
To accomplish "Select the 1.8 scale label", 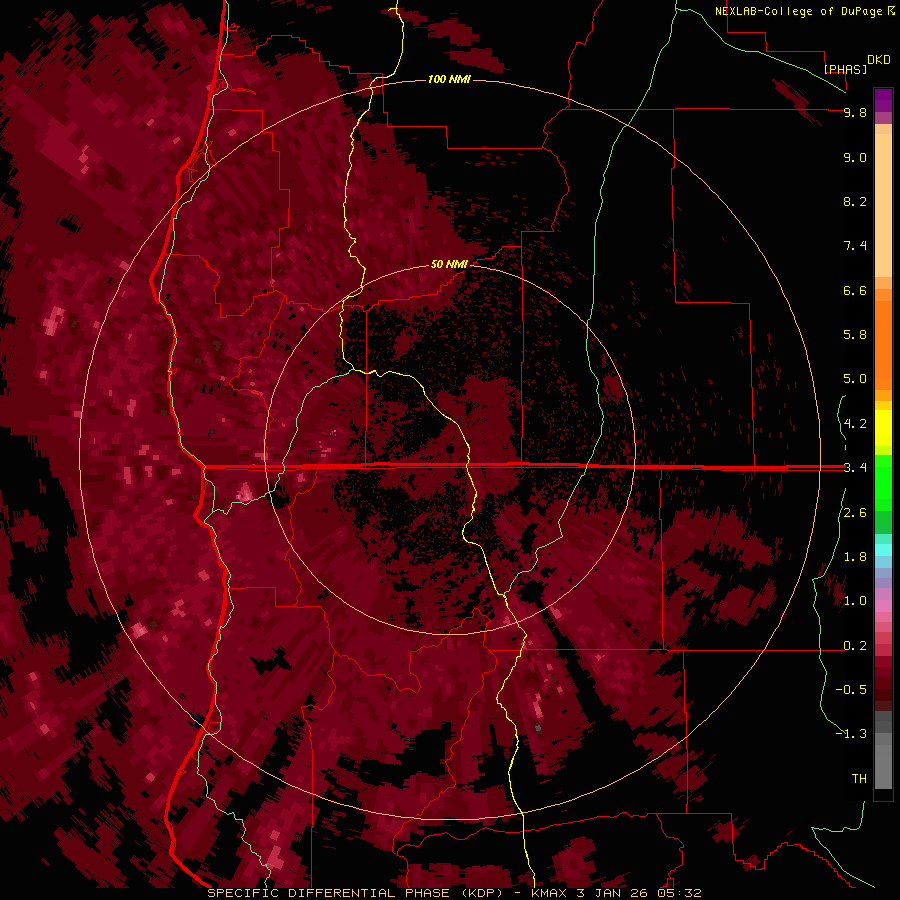I will pyautogui.click(x=855, y=557).
